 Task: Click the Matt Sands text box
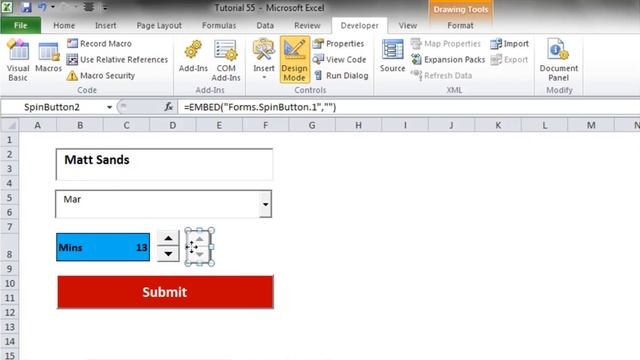pos(164,164)
